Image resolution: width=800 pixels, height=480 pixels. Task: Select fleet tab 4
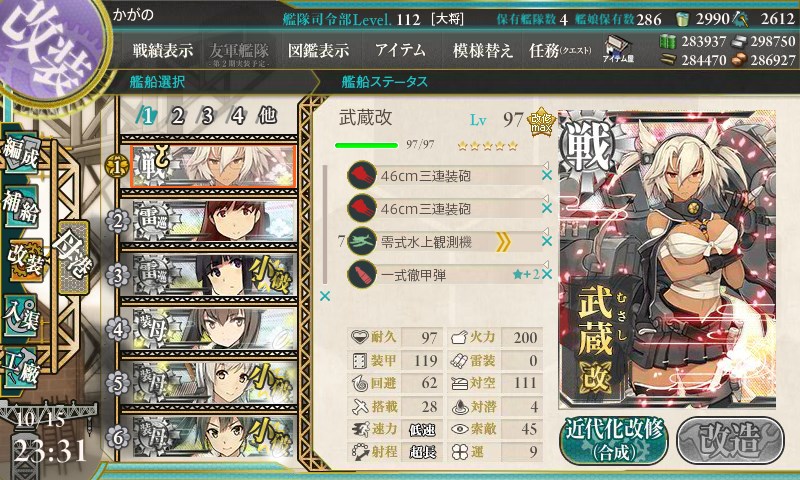coord(237,116)
